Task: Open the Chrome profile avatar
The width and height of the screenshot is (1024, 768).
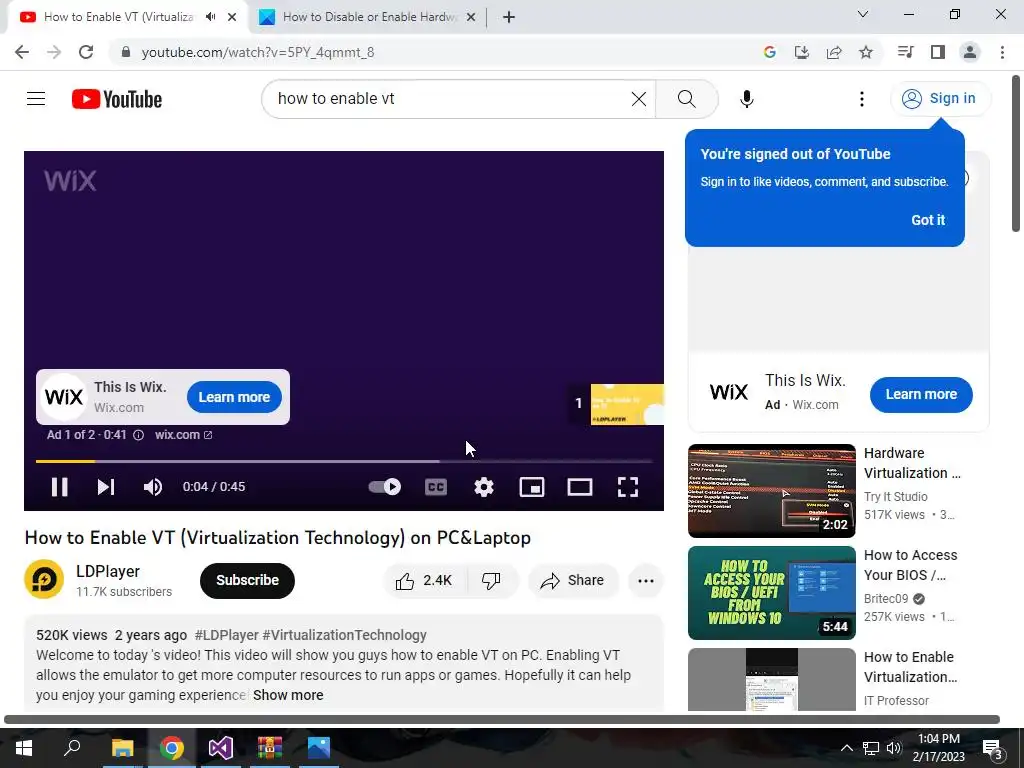Action: coord(970,52)
